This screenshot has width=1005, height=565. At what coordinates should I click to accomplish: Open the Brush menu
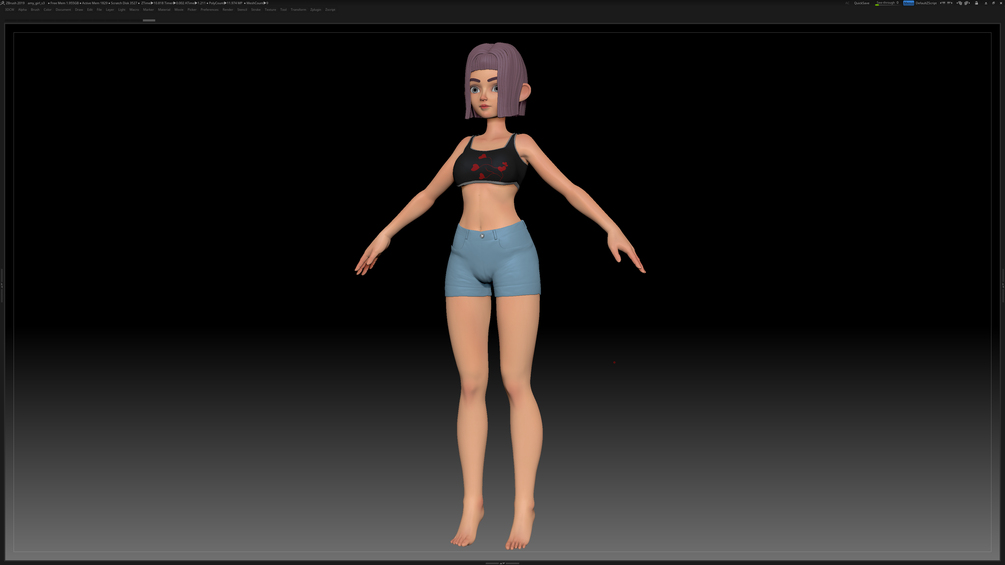35,10
